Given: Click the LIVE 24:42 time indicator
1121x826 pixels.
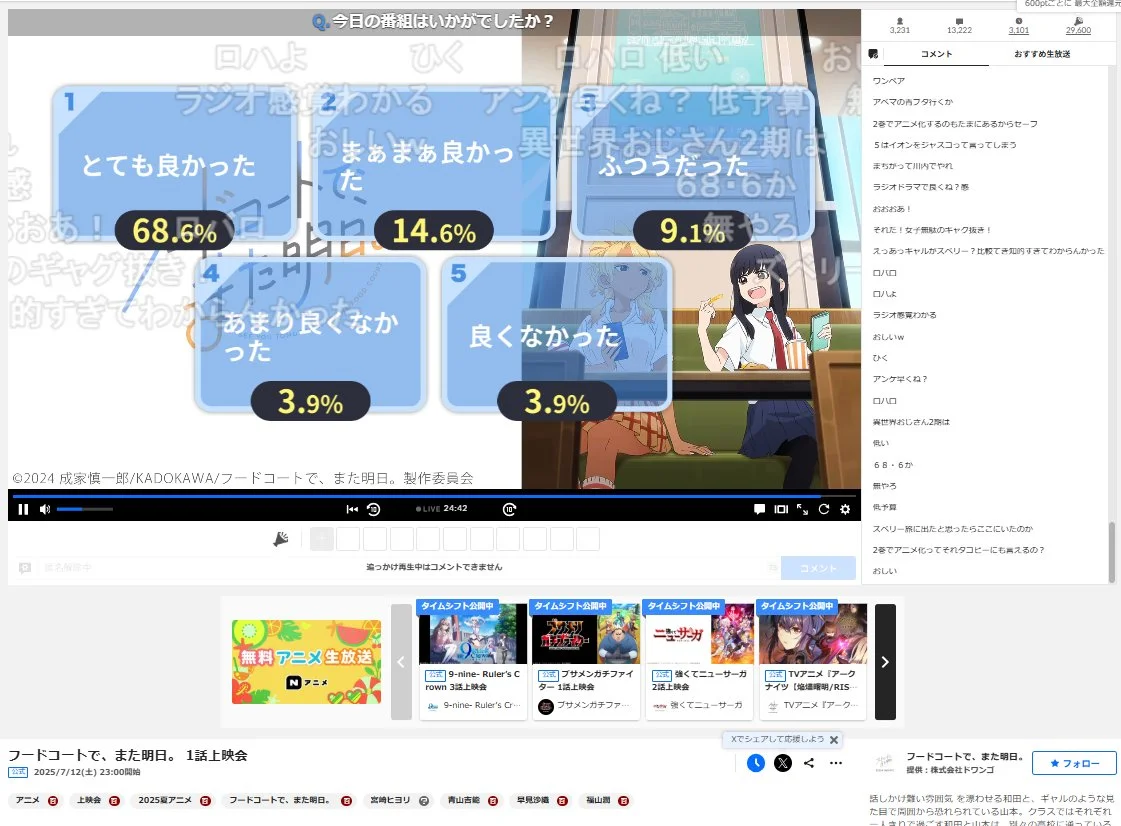Looking at the screenshot, I should point(442,509).
